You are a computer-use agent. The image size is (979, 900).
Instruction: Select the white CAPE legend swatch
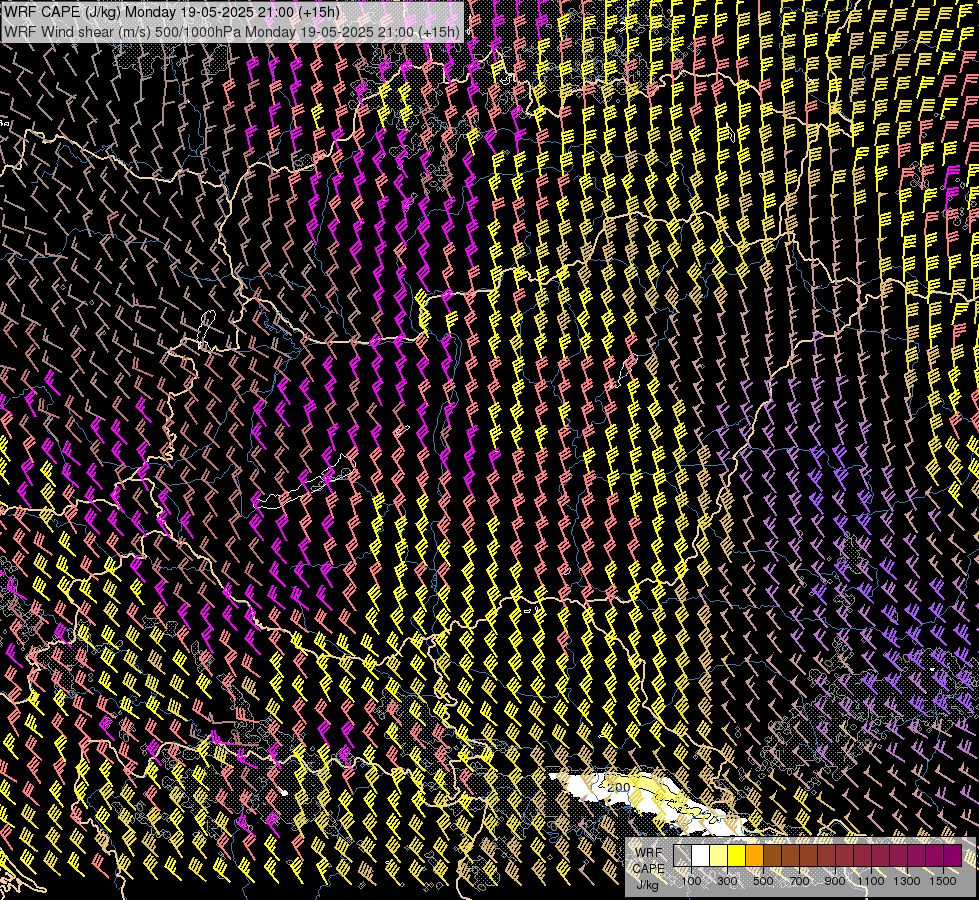(x=701, y=855)
